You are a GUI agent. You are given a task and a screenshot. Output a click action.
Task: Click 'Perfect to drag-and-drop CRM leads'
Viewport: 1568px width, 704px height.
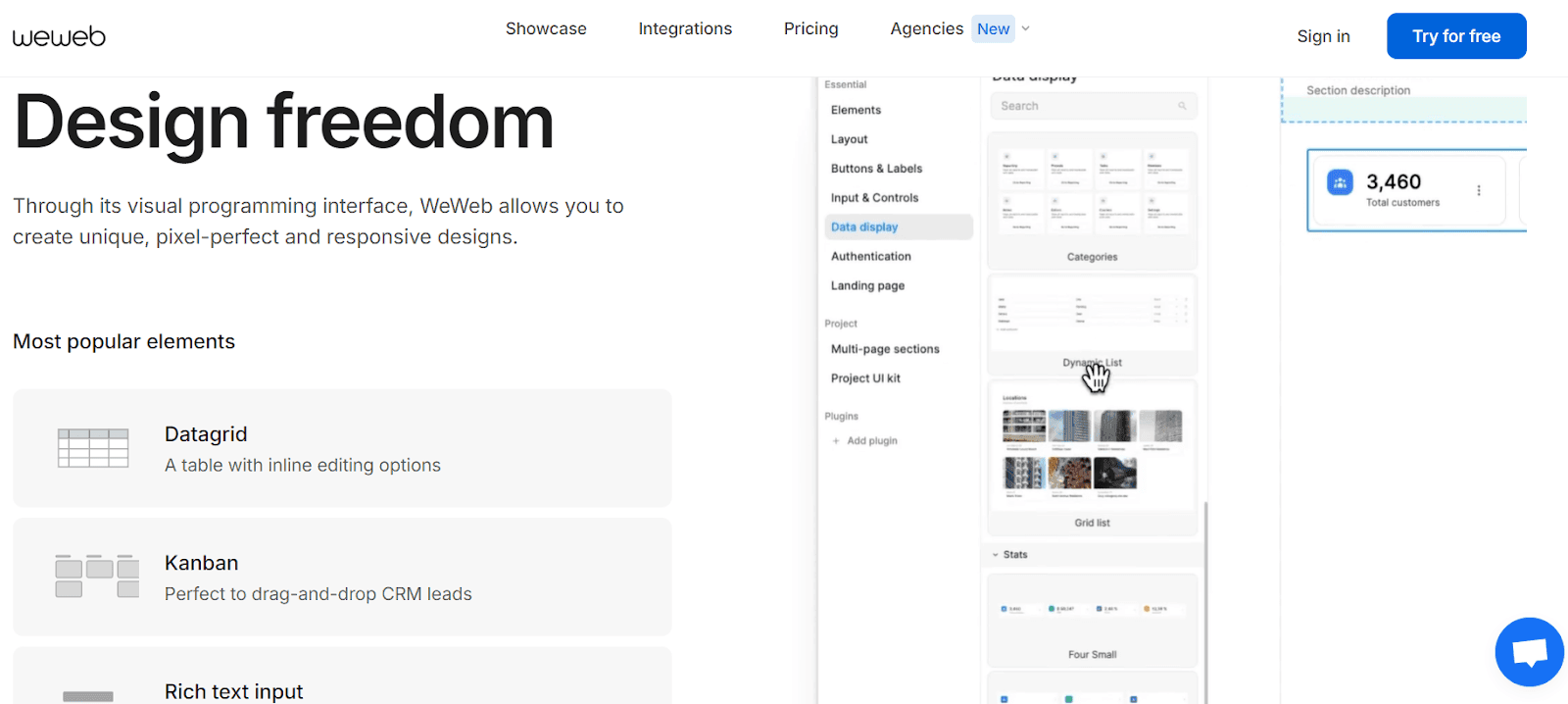point(318,594)
